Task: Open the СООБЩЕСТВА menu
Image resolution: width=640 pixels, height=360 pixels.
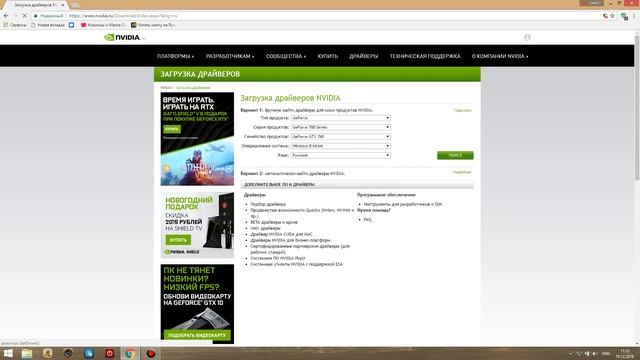Action: (x=286, y=56)
